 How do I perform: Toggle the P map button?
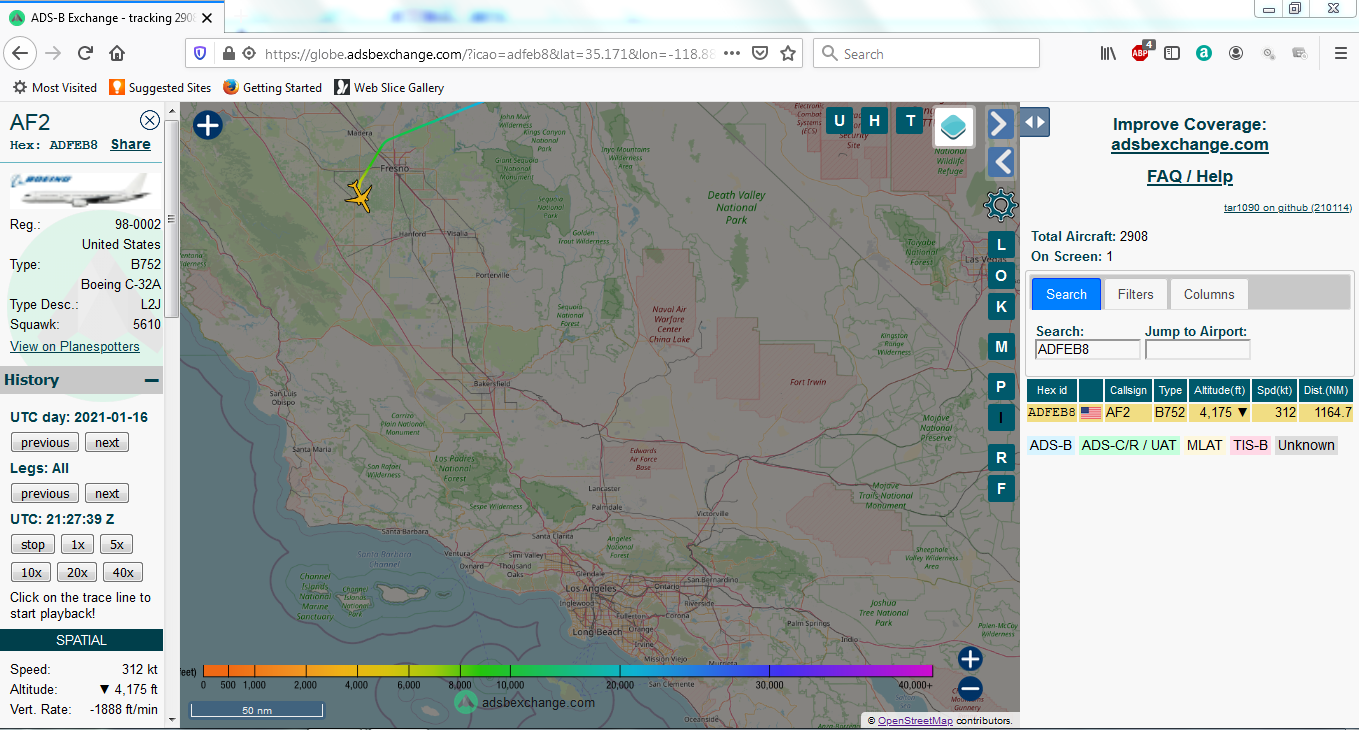click(x=1001, y=387)
